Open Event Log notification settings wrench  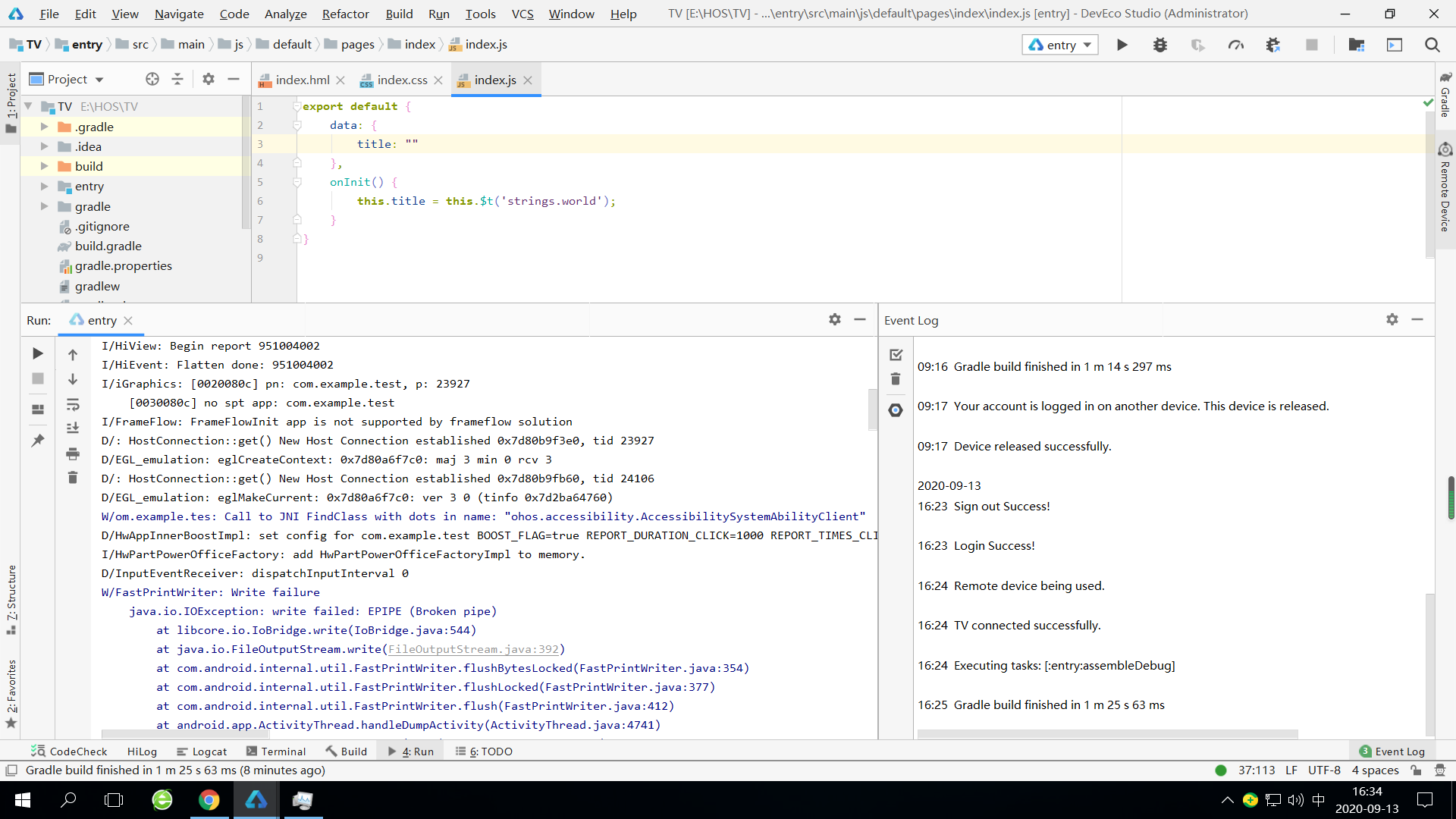[896, 409]
